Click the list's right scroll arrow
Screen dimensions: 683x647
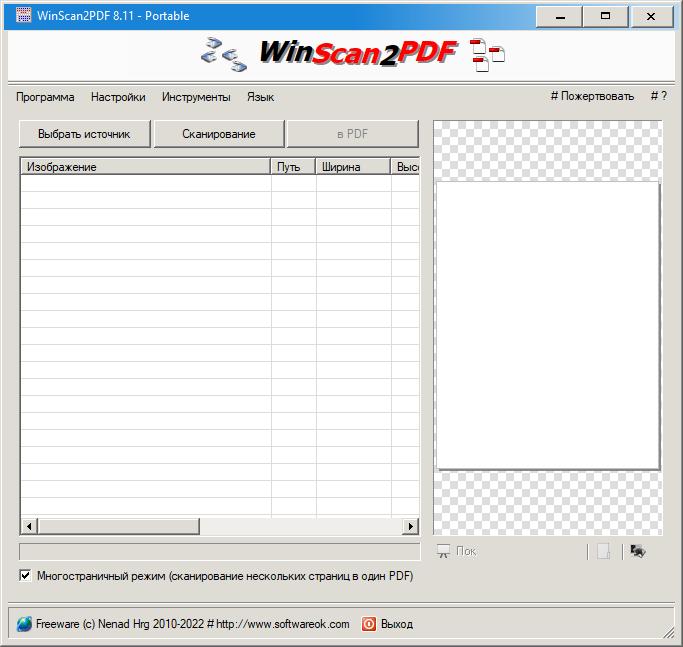coord(410,526)
